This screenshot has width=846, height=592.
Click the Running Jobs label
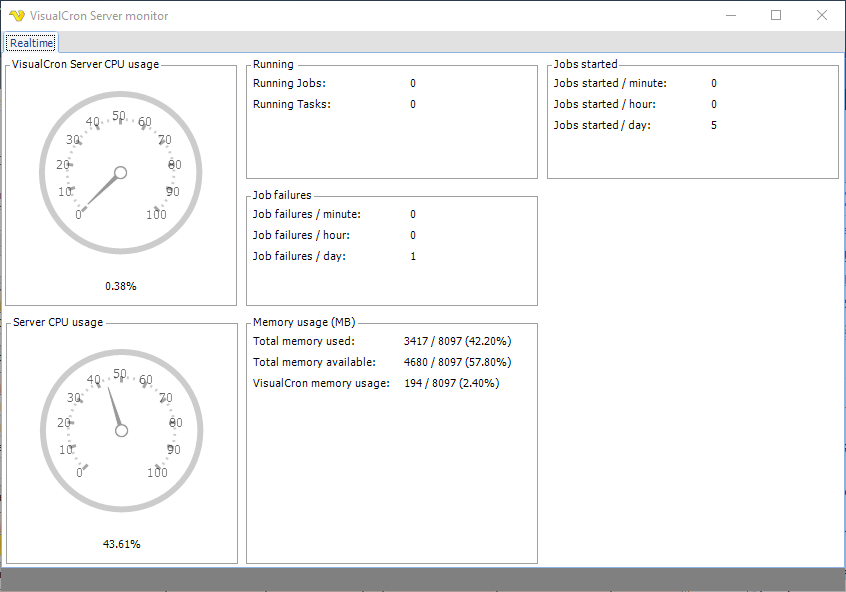point(289,83)
